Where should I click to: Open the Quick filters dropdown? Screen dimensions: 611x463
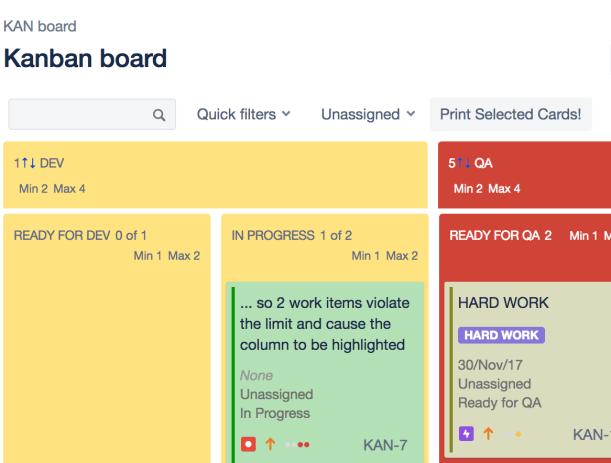click(x=243, y=114)
